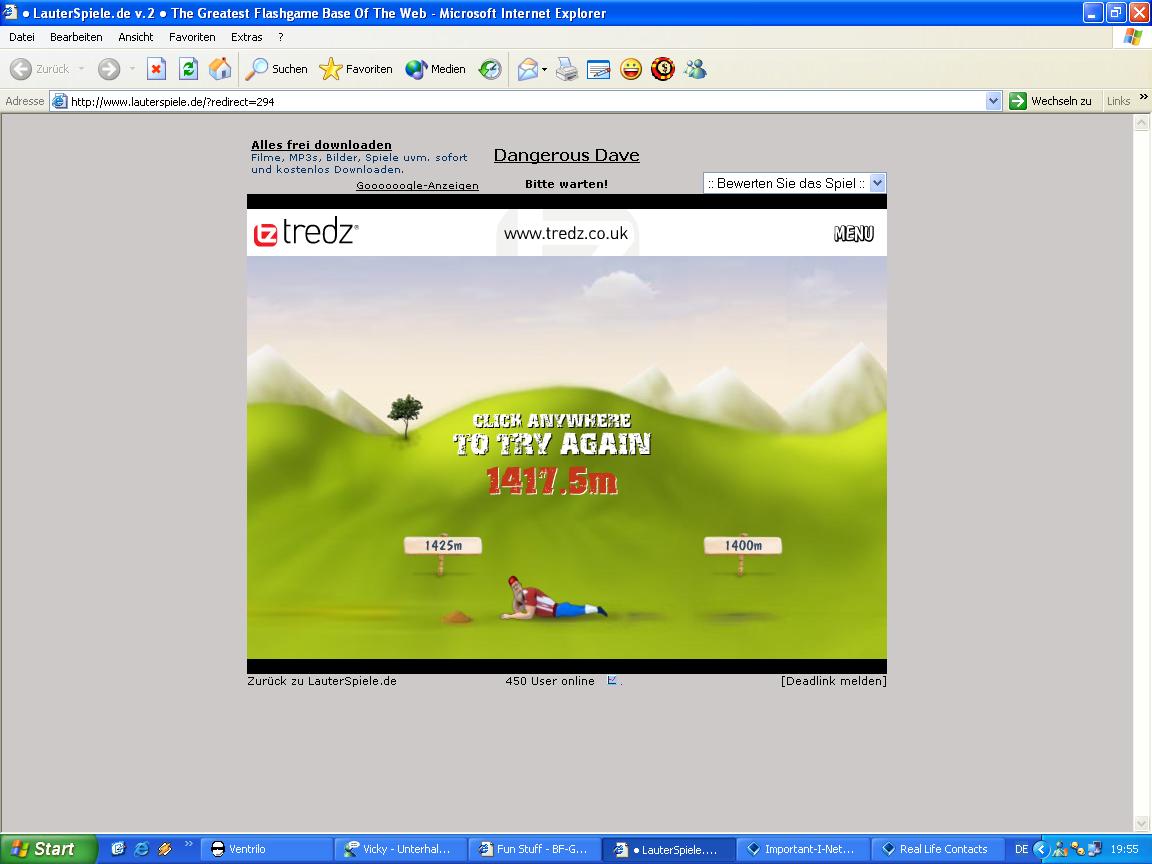This screenshot has width=1152, height=864.
Task: Open the mail icon dropdown arrow
Action: (544, 70)
